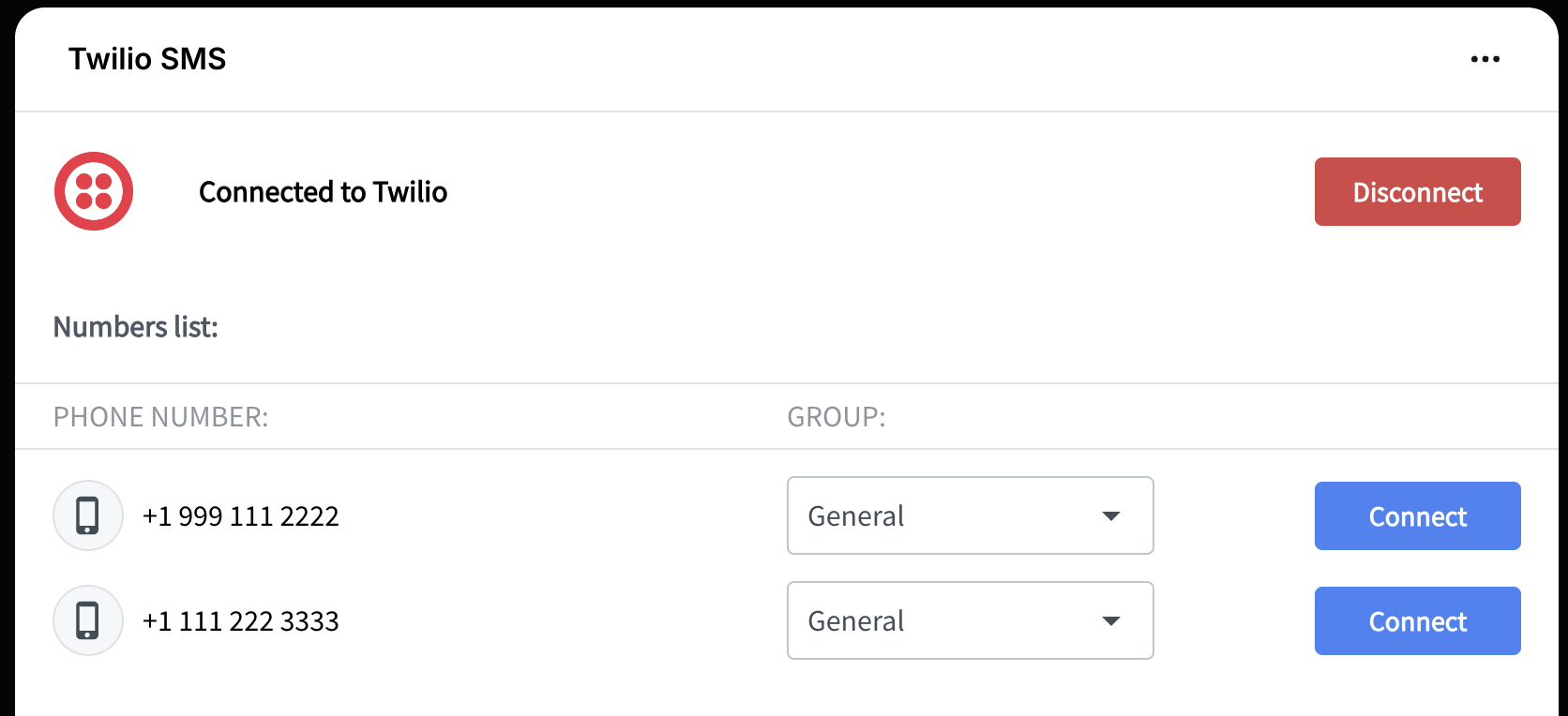Click the Numbers list heading

coord(135,327)
